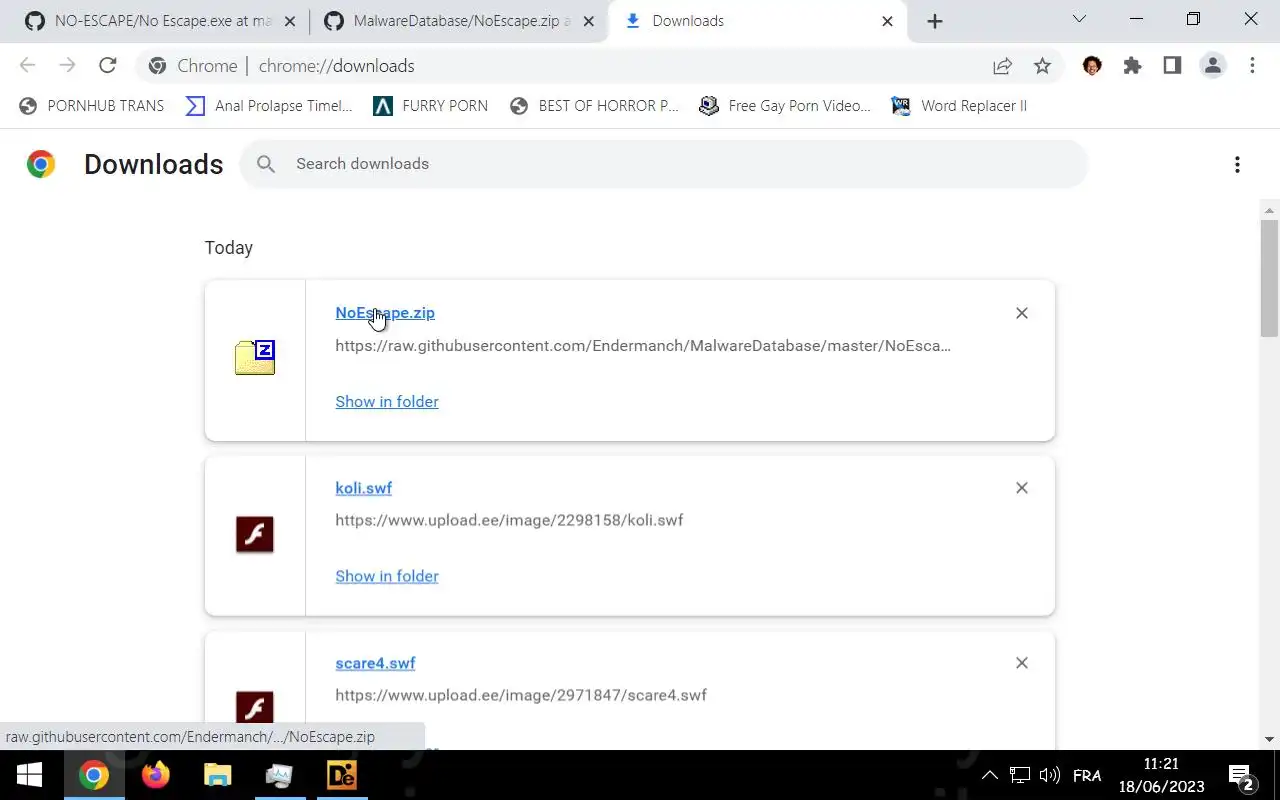Toggle the browser side panel

1172,66
